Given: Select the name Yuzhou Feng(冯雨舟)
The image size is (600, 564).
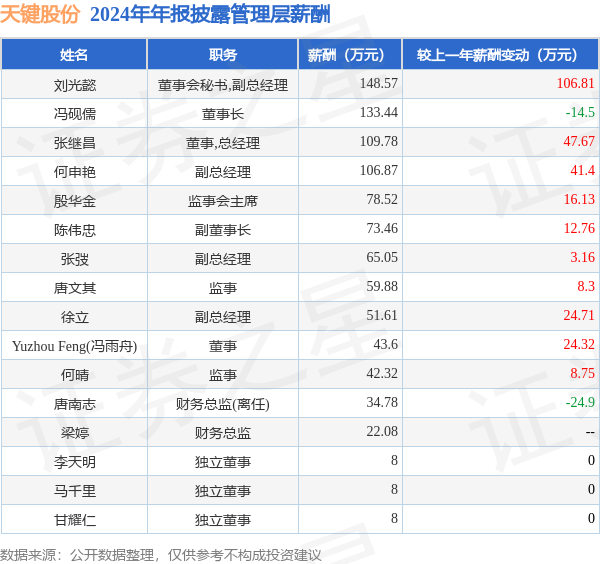Looking at the screenshot, I should [x=75, y=346].
